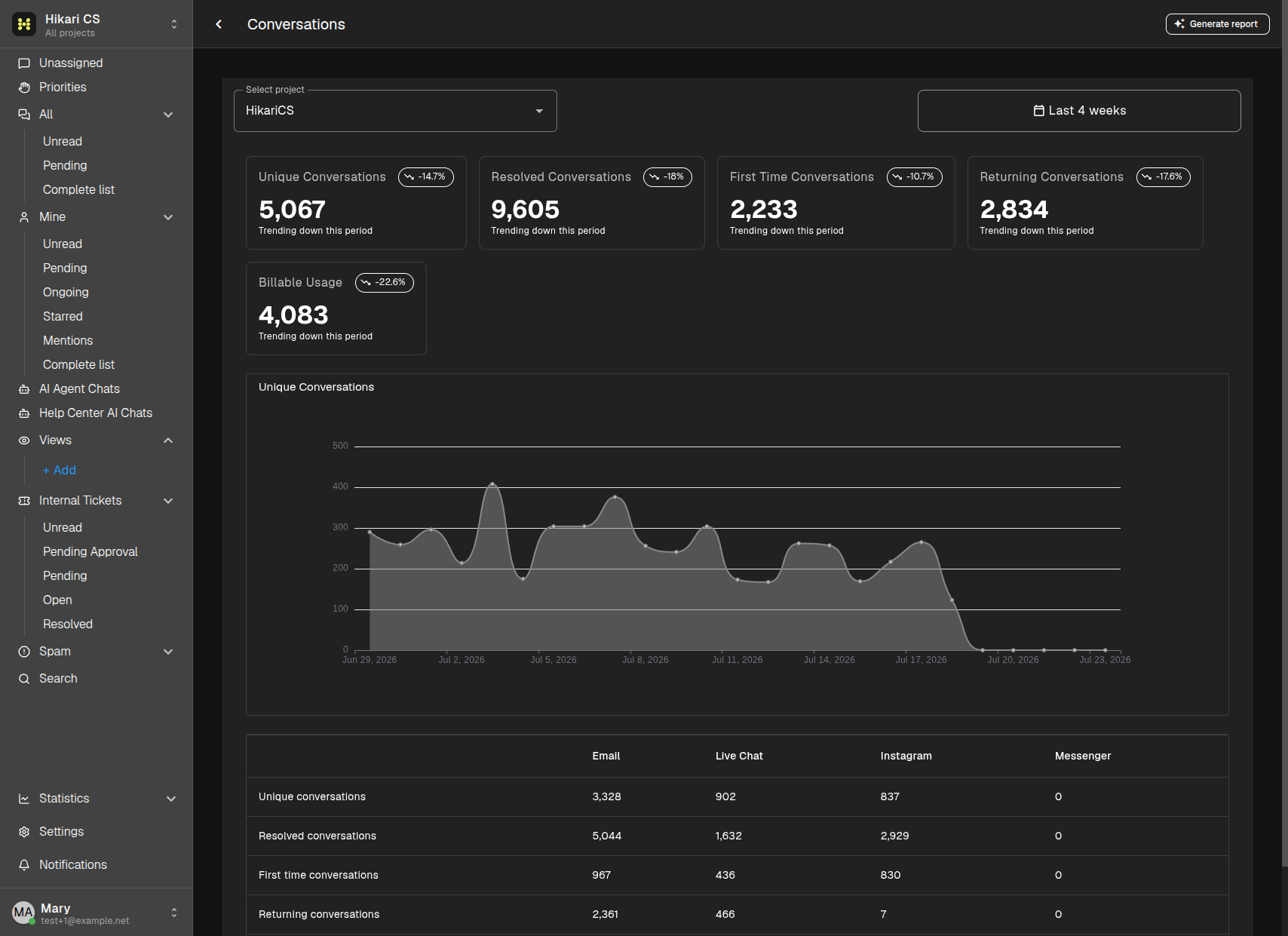Expand the Statistics section chevron

[x=171, y=799]
